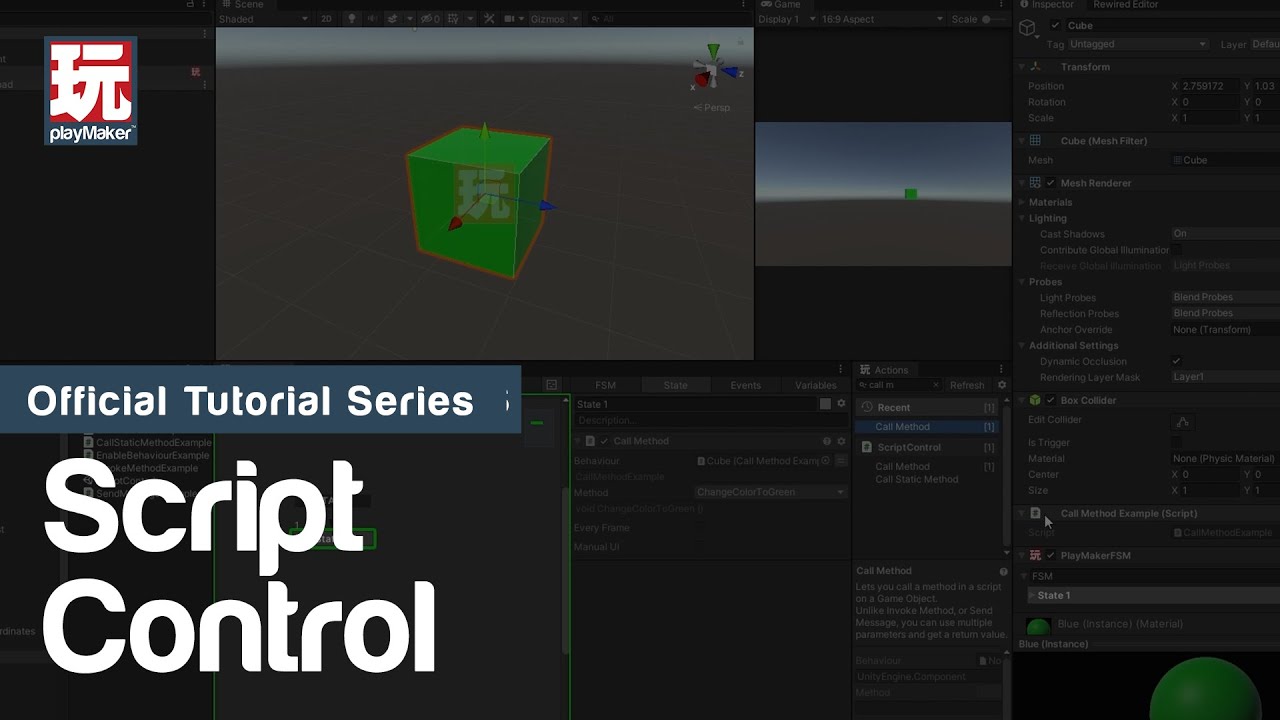Switch to the Rewired Editor tab
The width and height of the screenshot is (1280, 720).
(x=1125, y=5)
